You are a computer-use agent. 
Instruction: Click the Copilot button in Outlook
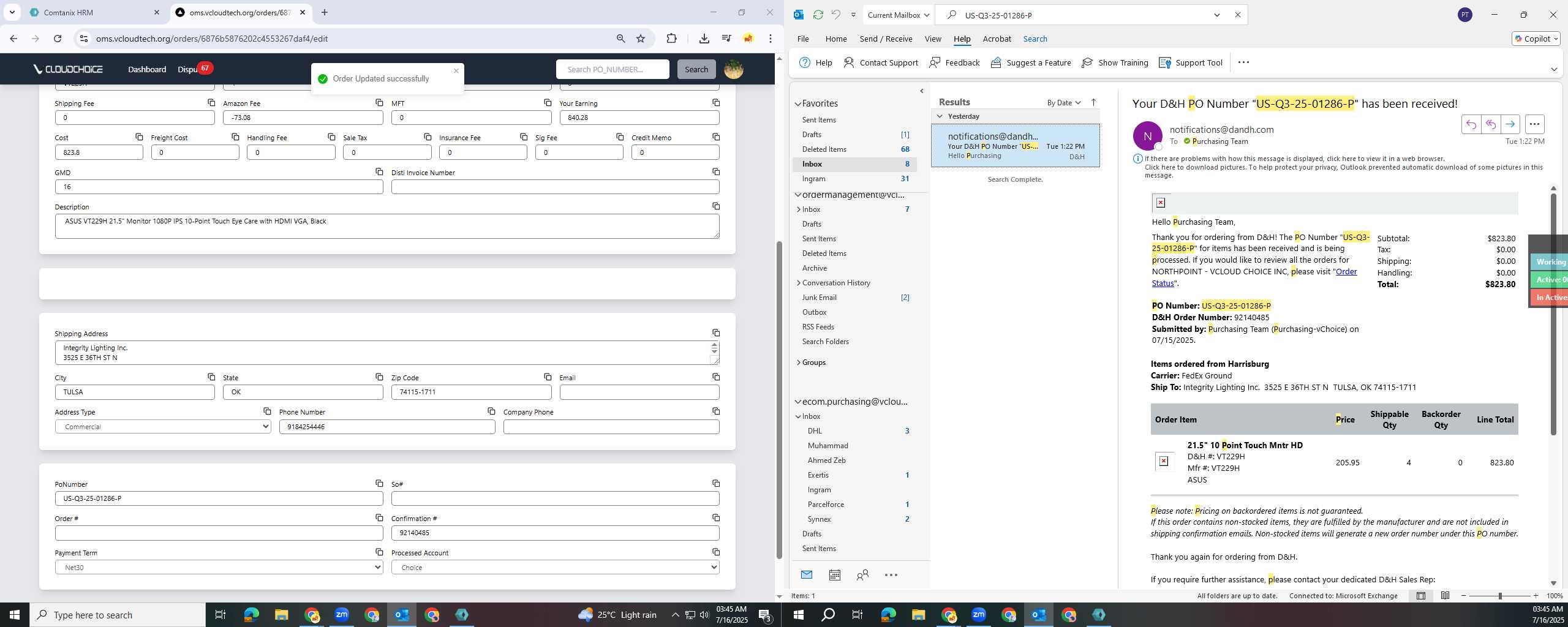tap(1536, 39)
